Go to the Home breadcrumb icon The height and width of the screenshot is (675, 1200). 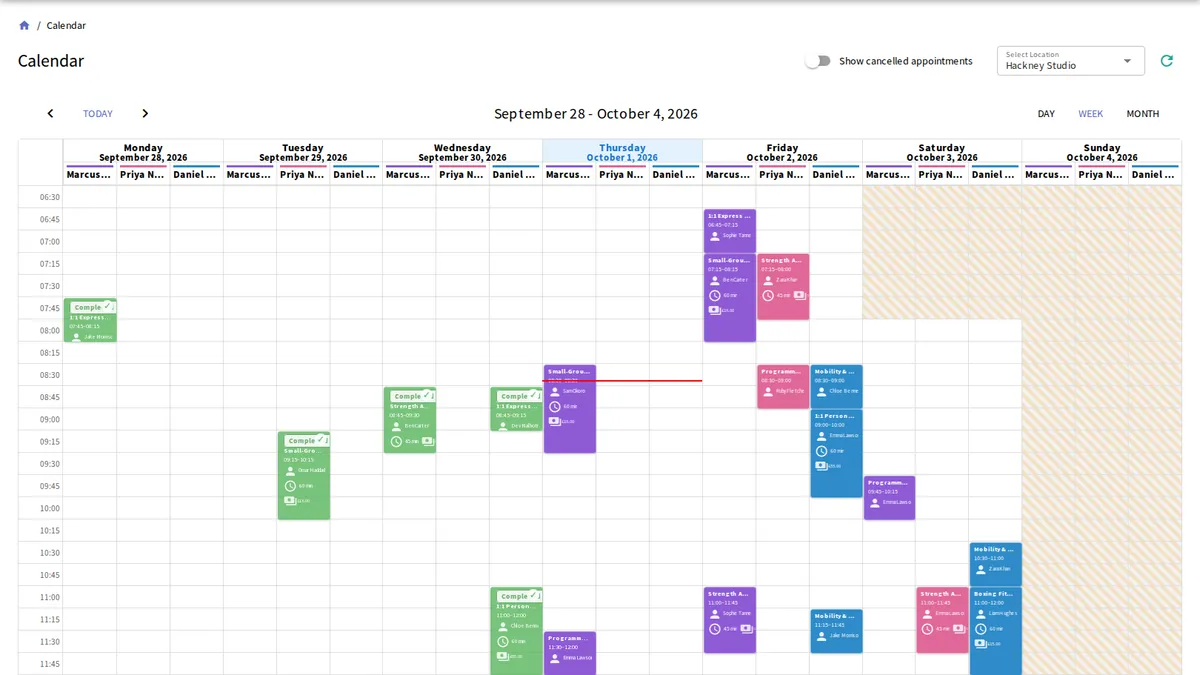[24, 25]
